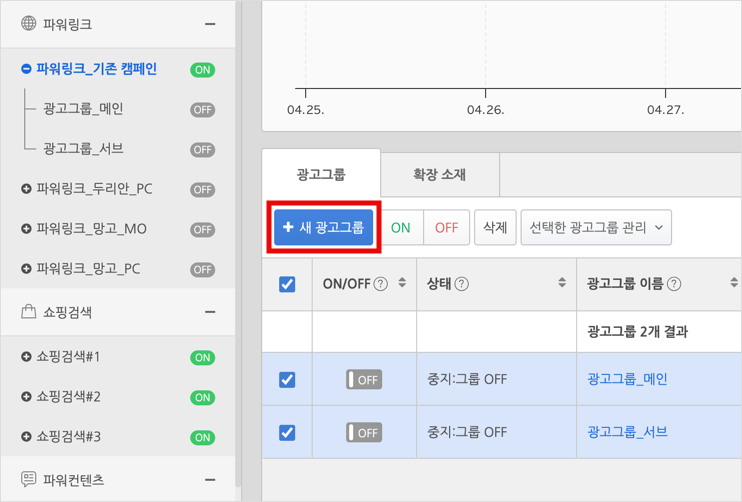Viewport: 742px width, 502px height.
Task: Collapse the 쇼핑검색 section
Action: pyautogui.click(x=210, y=312)
